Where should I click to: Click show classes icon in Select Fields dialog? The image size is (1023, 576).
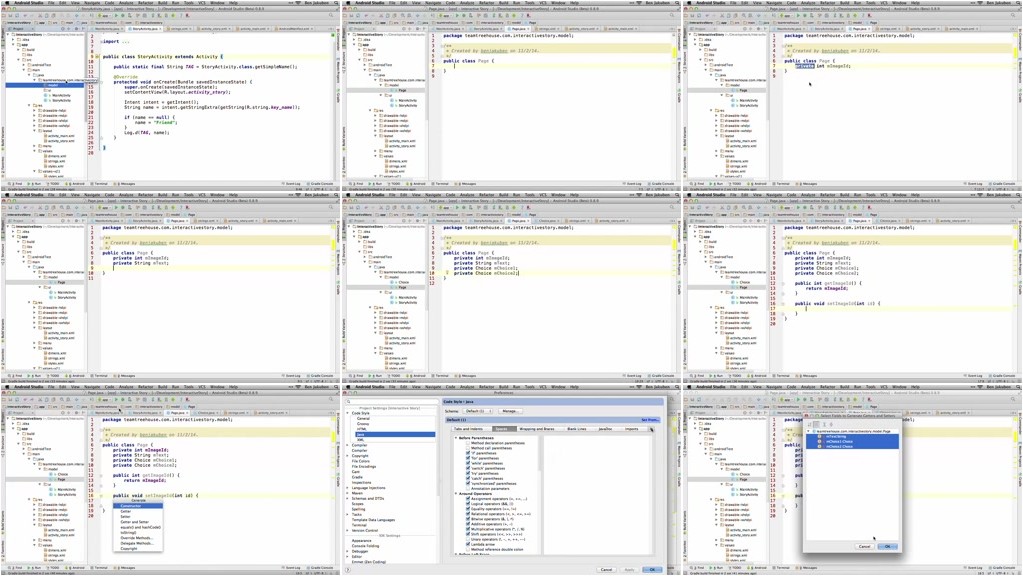coord(816,425)
